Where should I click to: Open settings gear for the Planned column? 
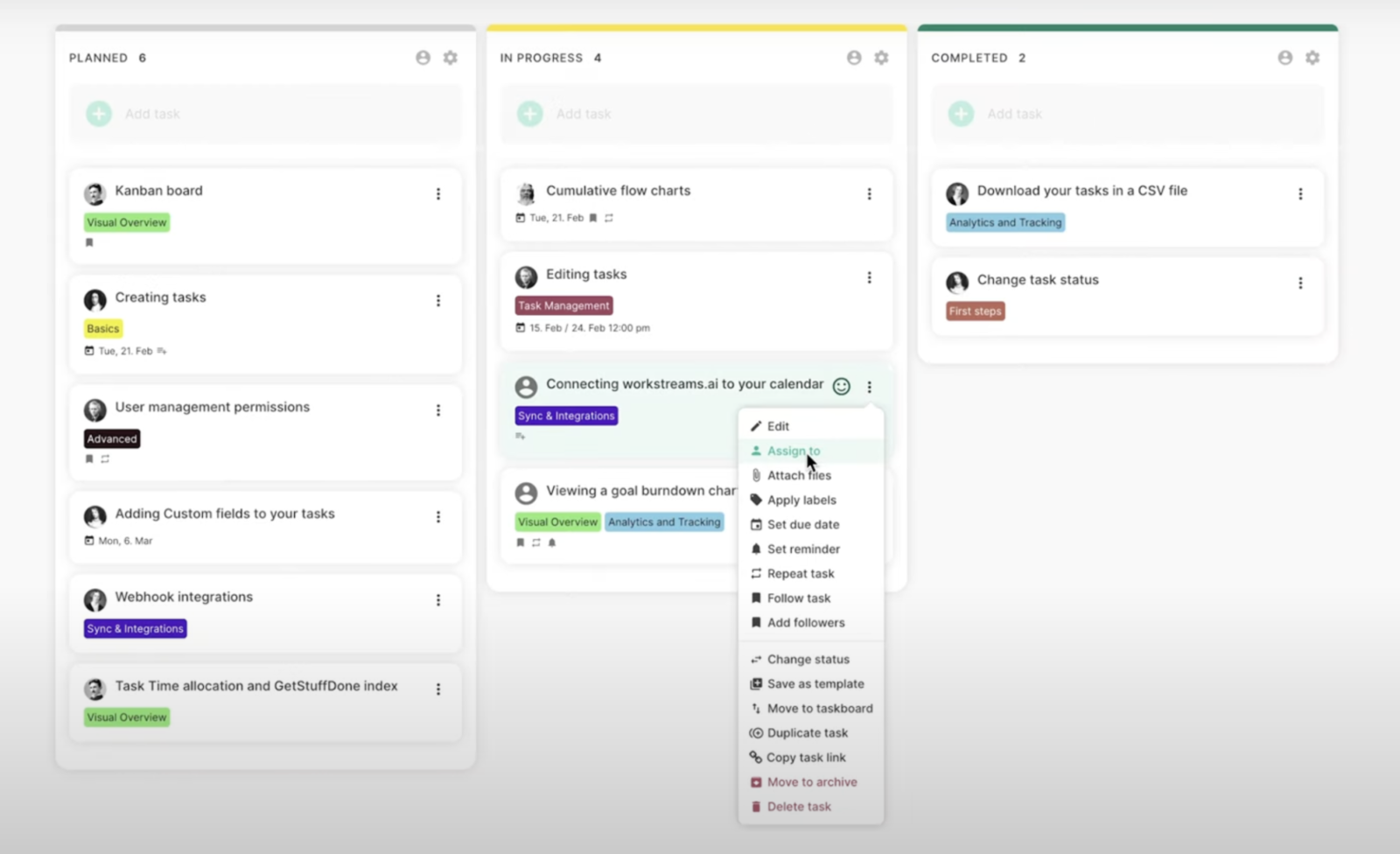tap(450, 58)
